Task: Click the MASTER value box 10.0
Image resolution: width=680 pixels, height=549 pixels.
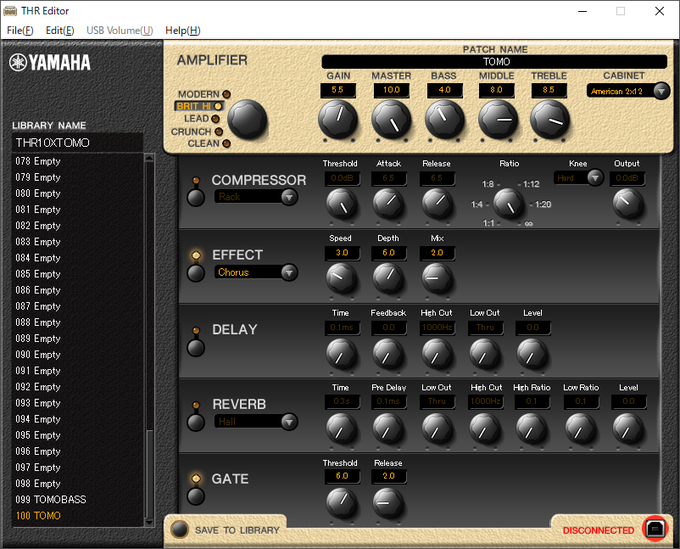Action: click(391, 90)
